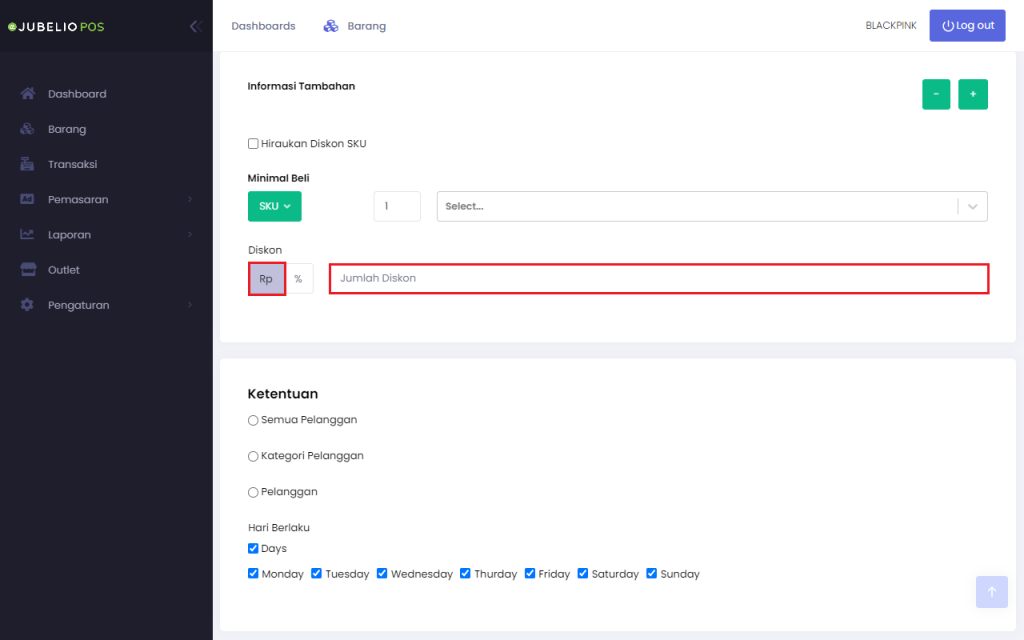
Task: Click the Pemasaran ad icon in sidebar
Action: click(27, 199)
